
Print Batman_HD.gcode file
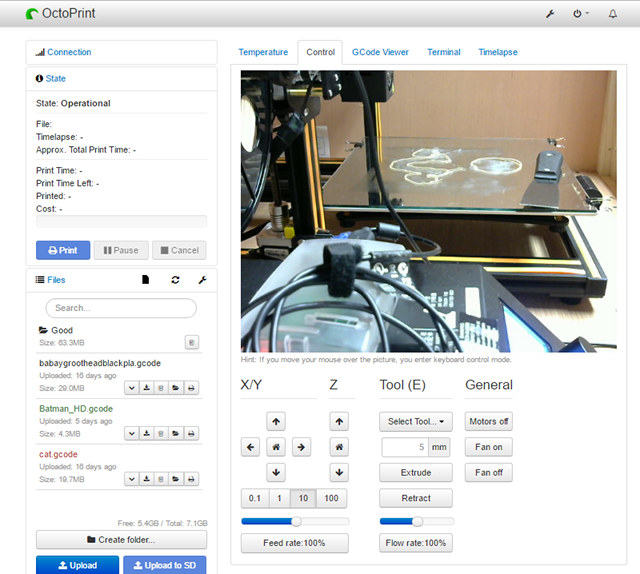coord(191,433)
